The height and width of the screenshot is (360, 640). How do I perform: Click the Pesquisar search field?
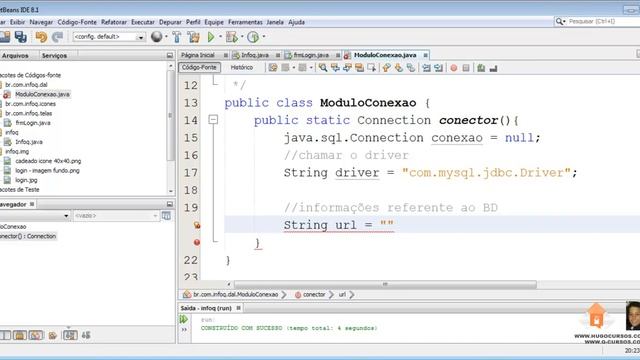pyautogui.click(x=602, y=21)
